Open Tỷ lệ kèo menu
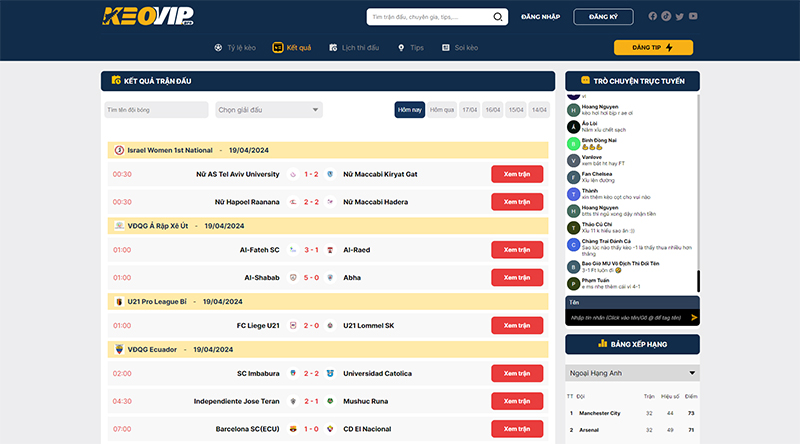800x444 pixels. [x=235, y=47]
